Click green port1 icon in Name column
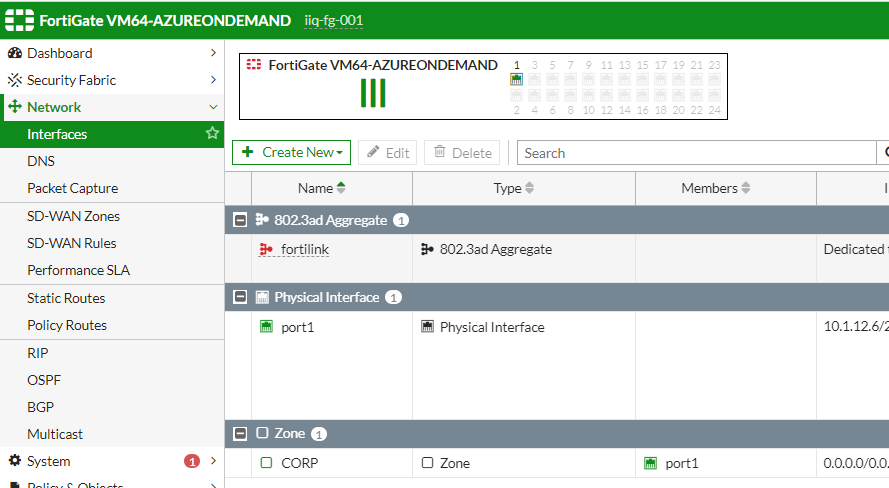Screen dimensions: 889x488 click(x=266, y=326)
